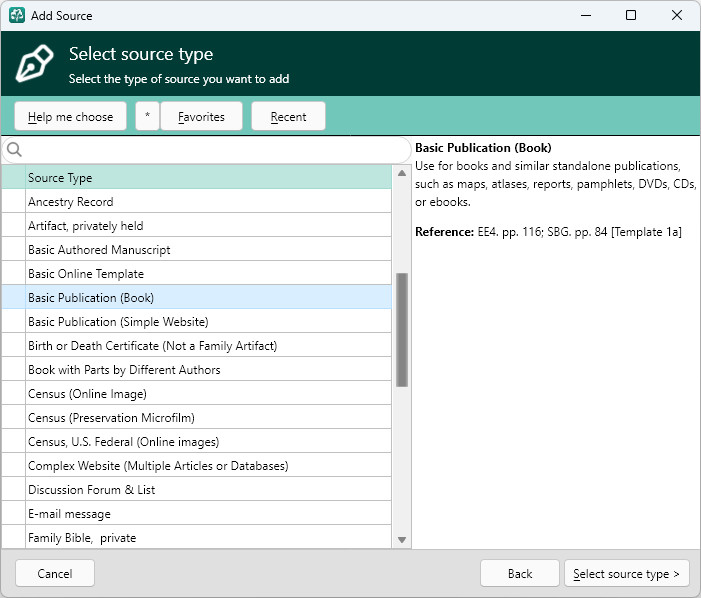Choose Basic Authored Manuscript
701x598 pixels.
click(x=197, y=249)
